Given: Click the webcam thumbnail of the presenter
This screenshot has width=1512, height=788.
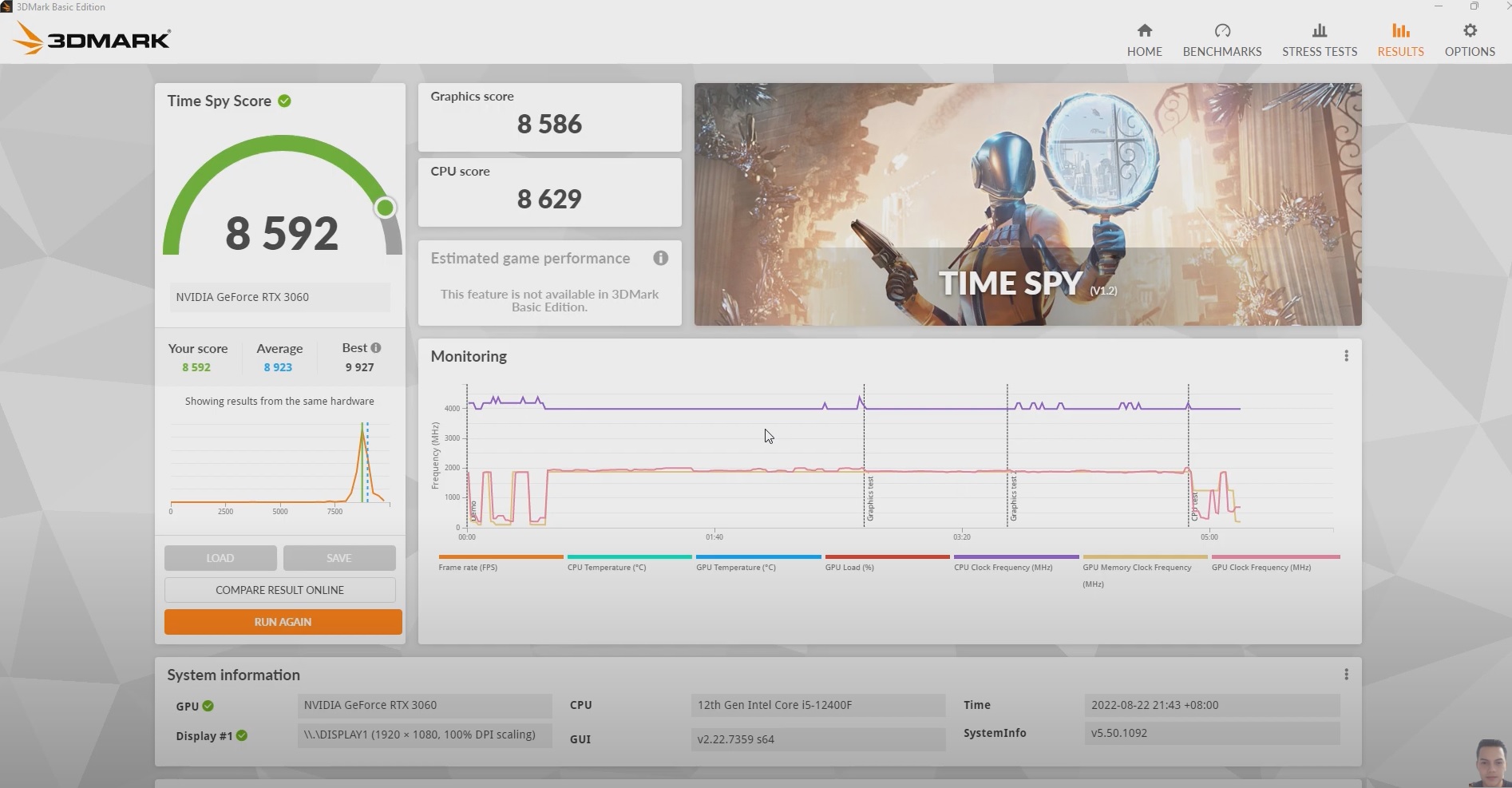Looking at the screenshot, I should click(x=1489, y=762).
